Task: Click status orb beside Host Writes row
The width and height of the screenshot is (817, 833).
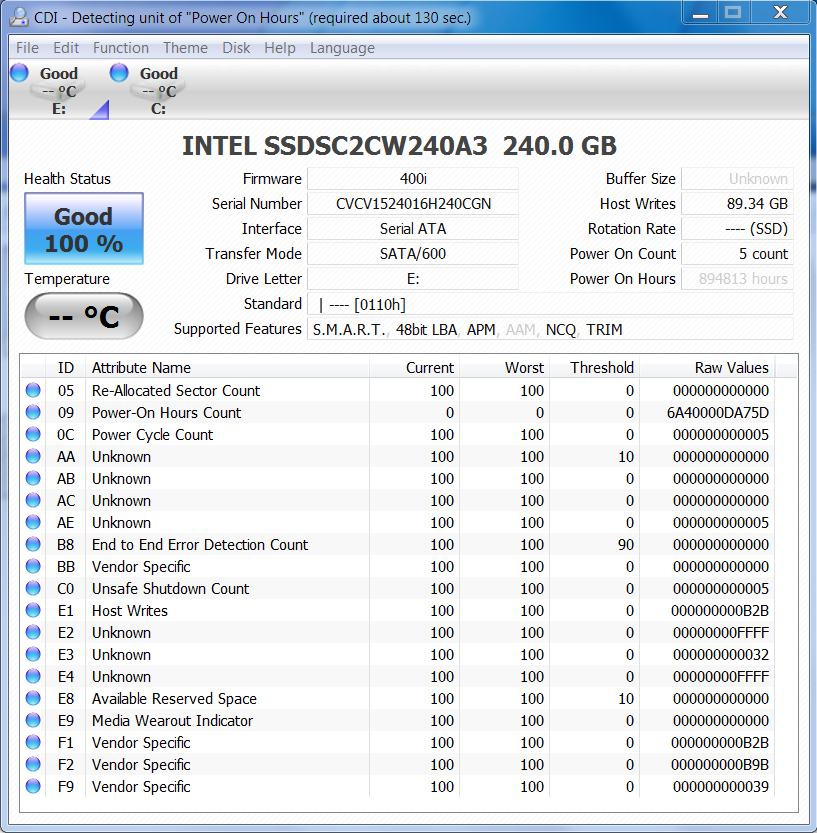Action: tap(34, 611)
